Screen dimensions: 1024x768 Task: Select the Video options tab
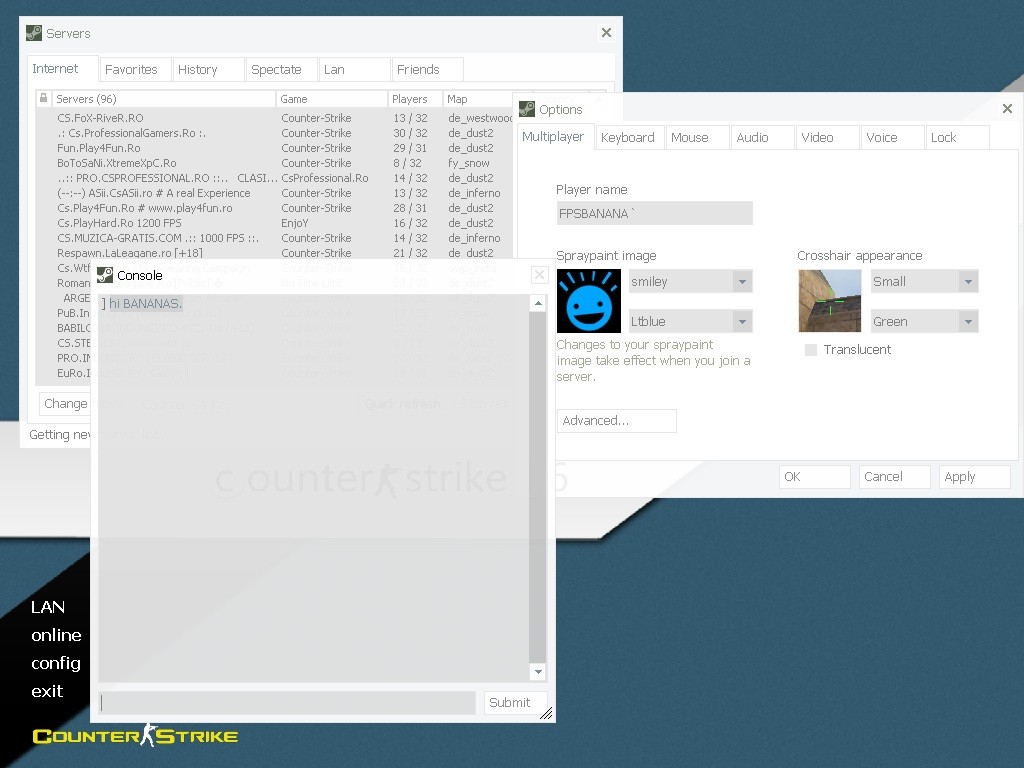[817, 138]
